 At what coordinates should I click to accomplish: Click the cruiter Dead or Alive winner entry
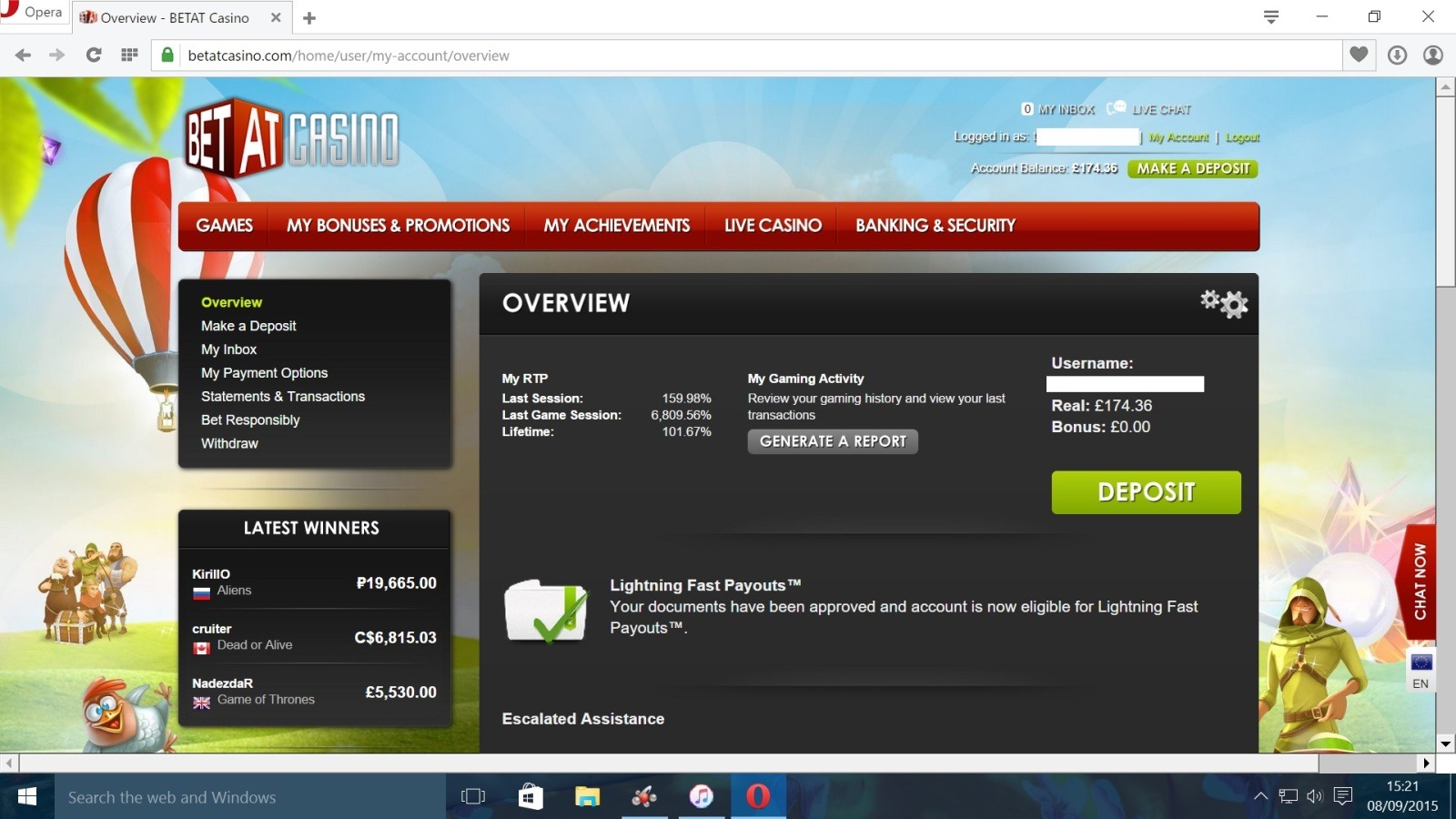click(314, 637)
